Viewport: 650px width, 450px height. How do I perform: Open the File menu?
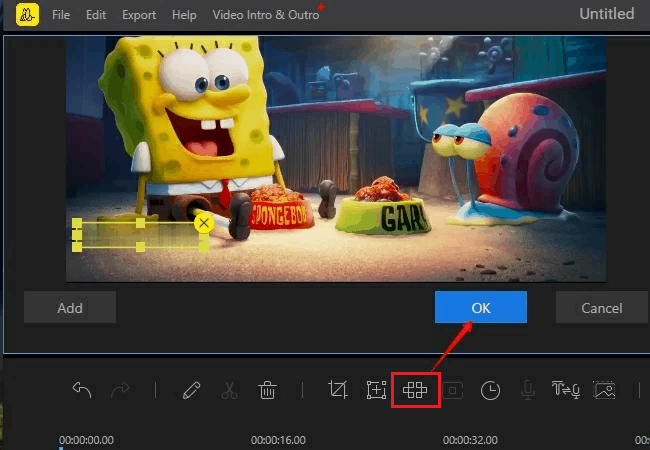pyautogui.click(x=61, y=15)
